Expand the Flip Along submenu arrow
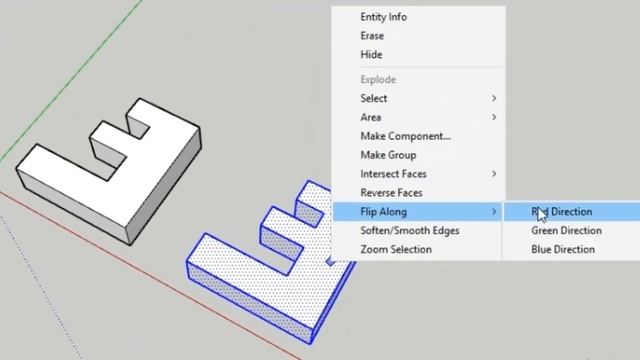This screenshot has width=640, height=360. point(494,211)
